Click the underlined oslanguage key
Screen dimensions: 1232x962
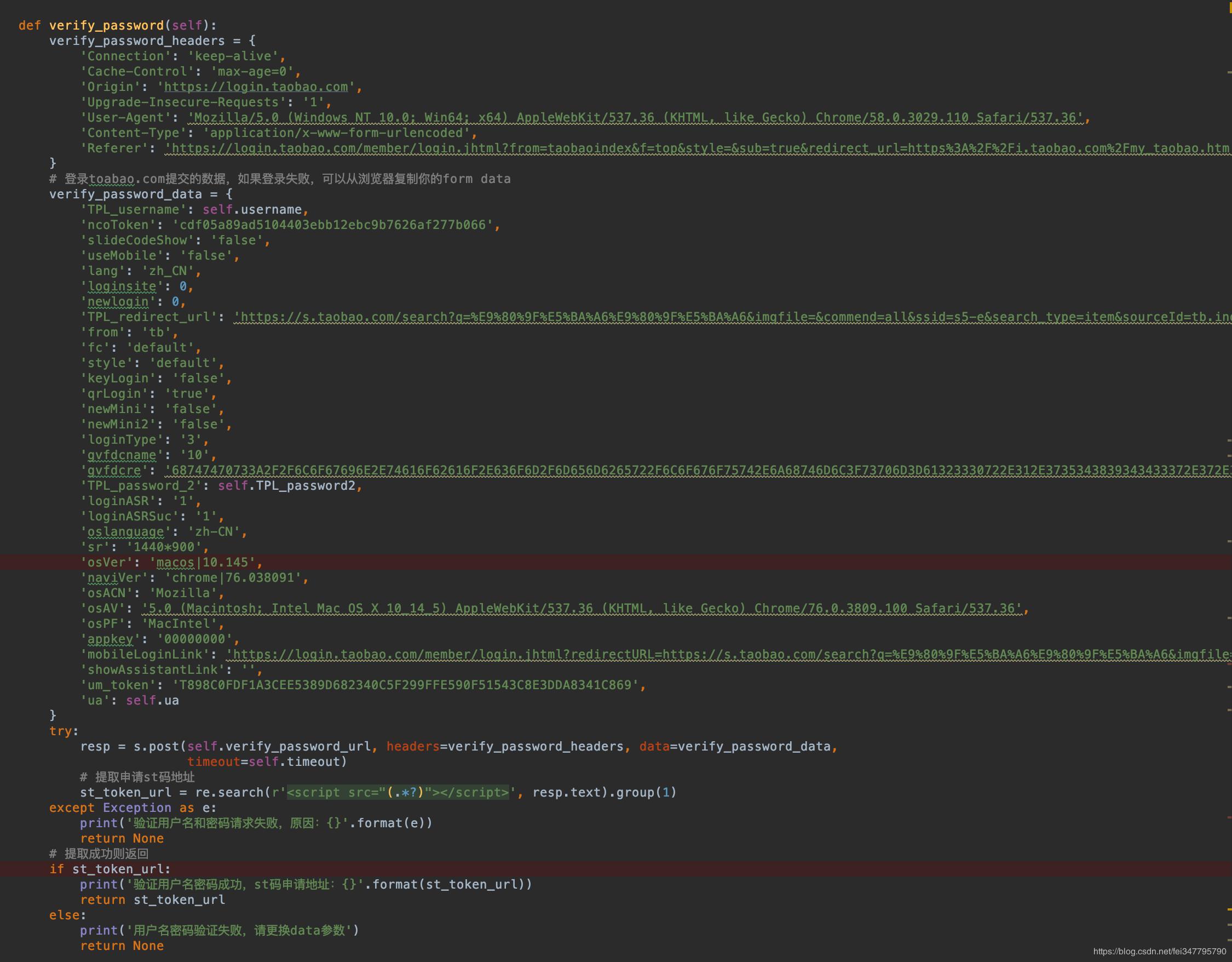coord(123,531)
